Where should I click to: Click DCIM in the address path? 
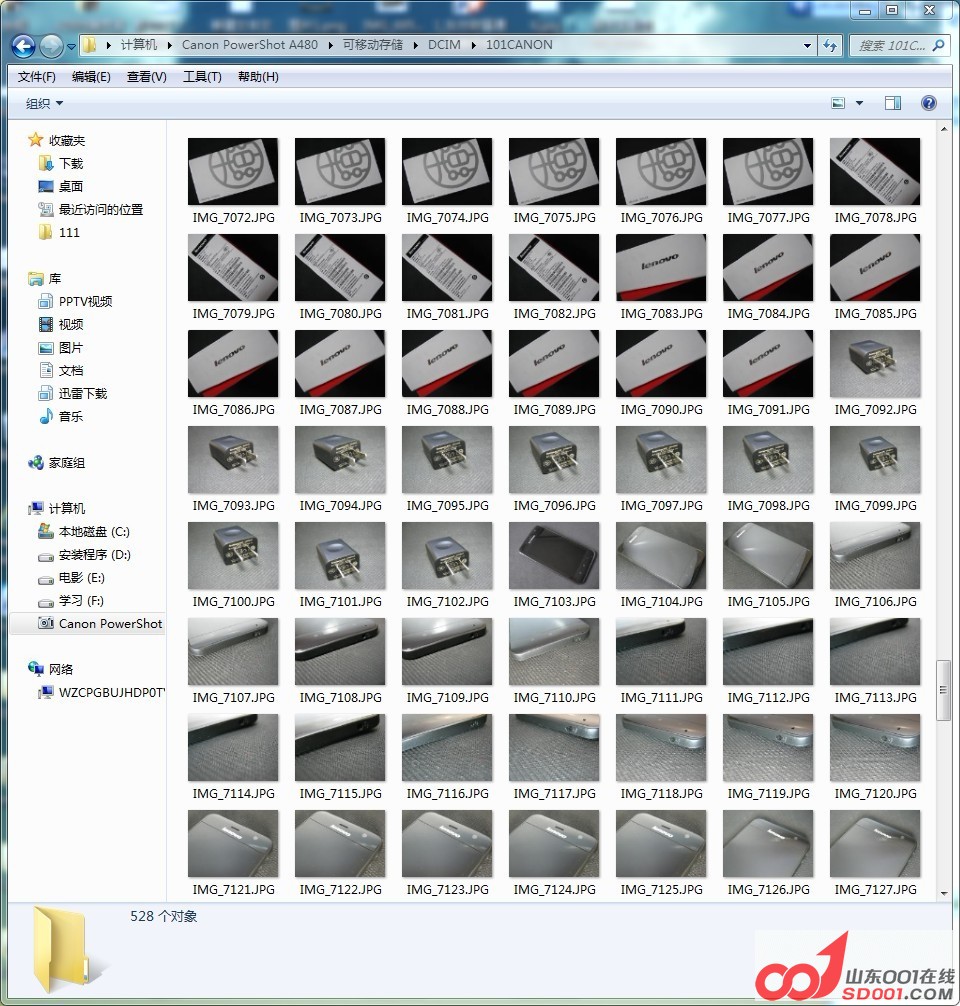tap(444, 45)
